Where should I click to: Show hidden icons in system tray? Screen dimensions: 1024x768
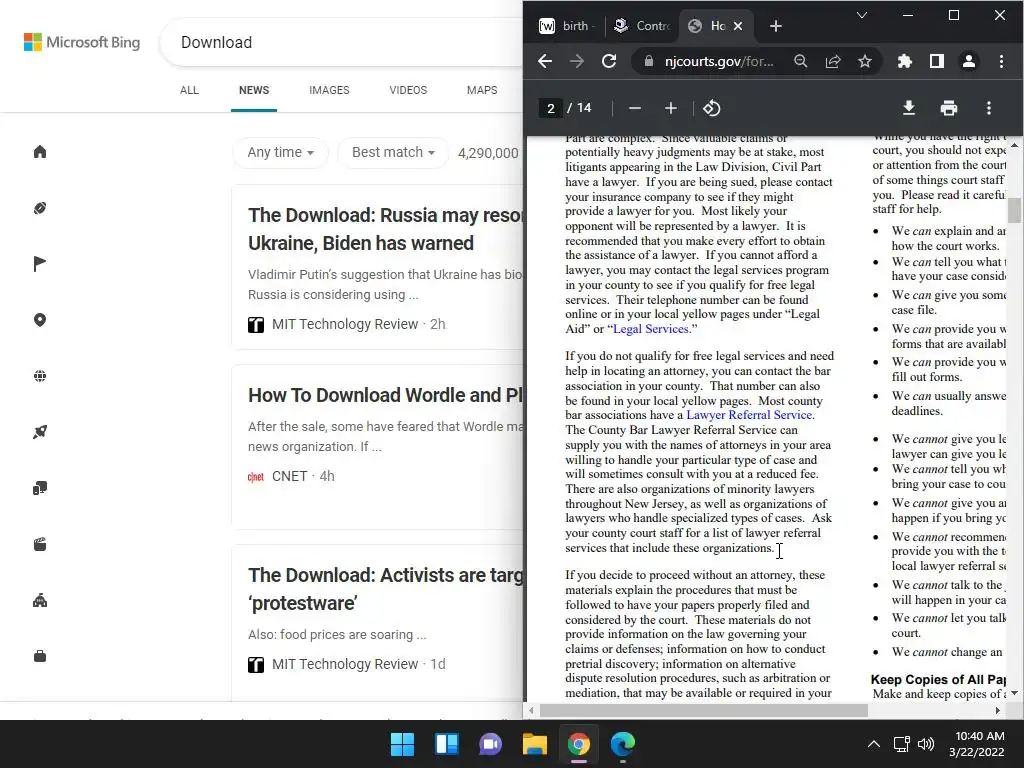[874, 744]
